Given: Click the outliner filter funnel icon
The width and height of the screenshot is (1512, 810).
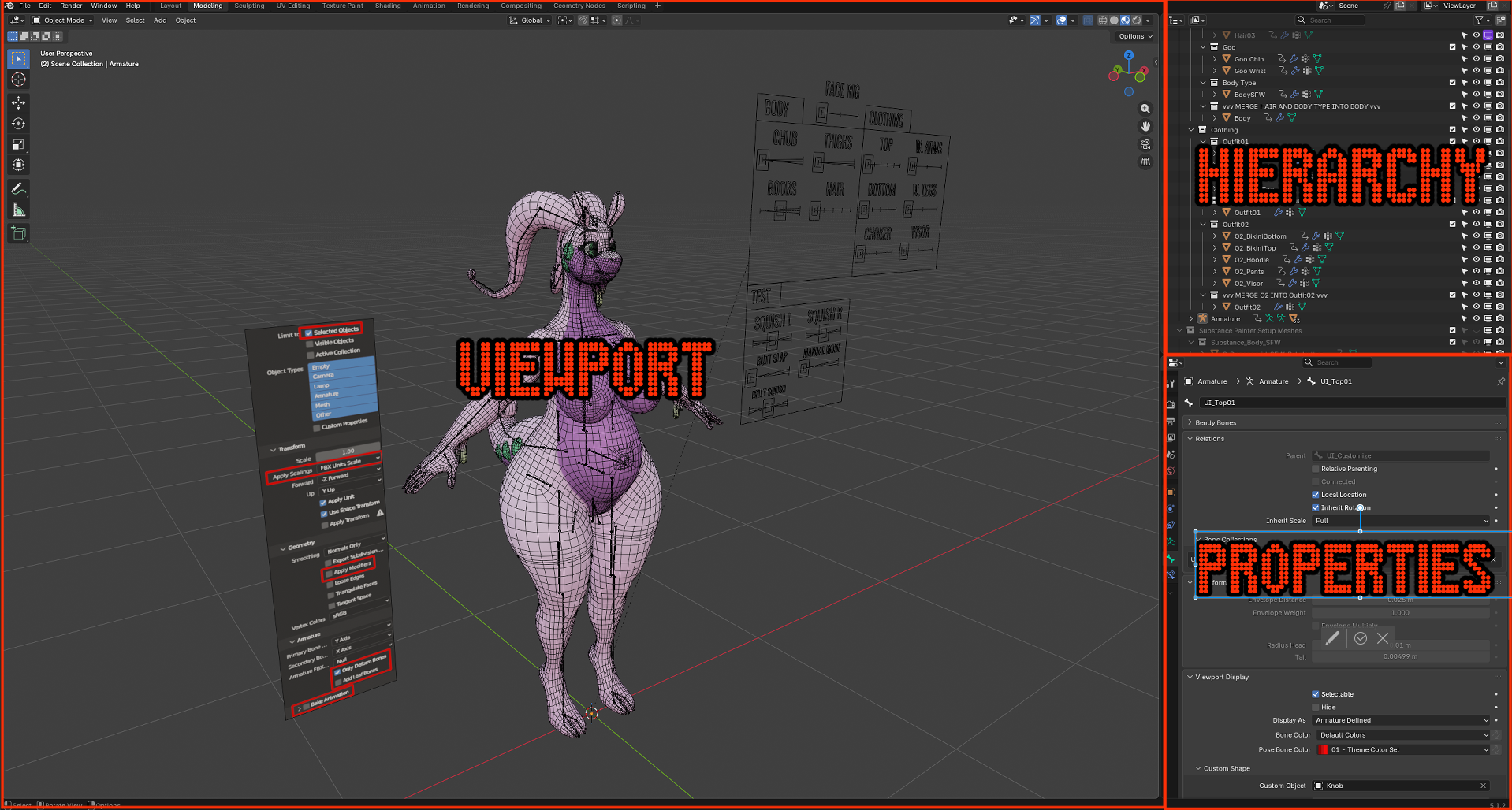Looking at the screenshot, I should tap(1479, 20).
